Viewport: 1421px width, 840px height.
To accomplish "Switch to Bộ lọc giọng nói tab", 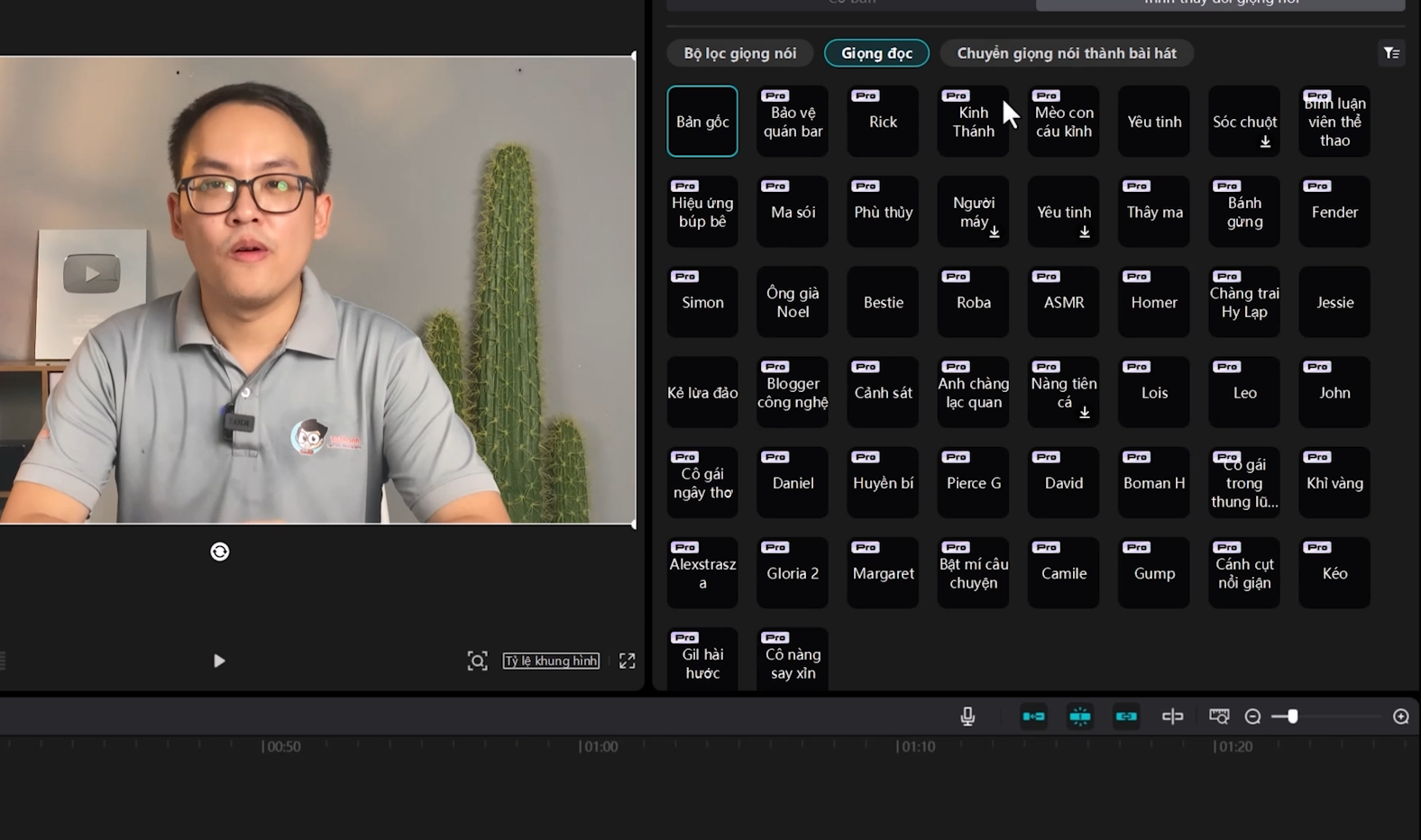I will tap(739, 53).
